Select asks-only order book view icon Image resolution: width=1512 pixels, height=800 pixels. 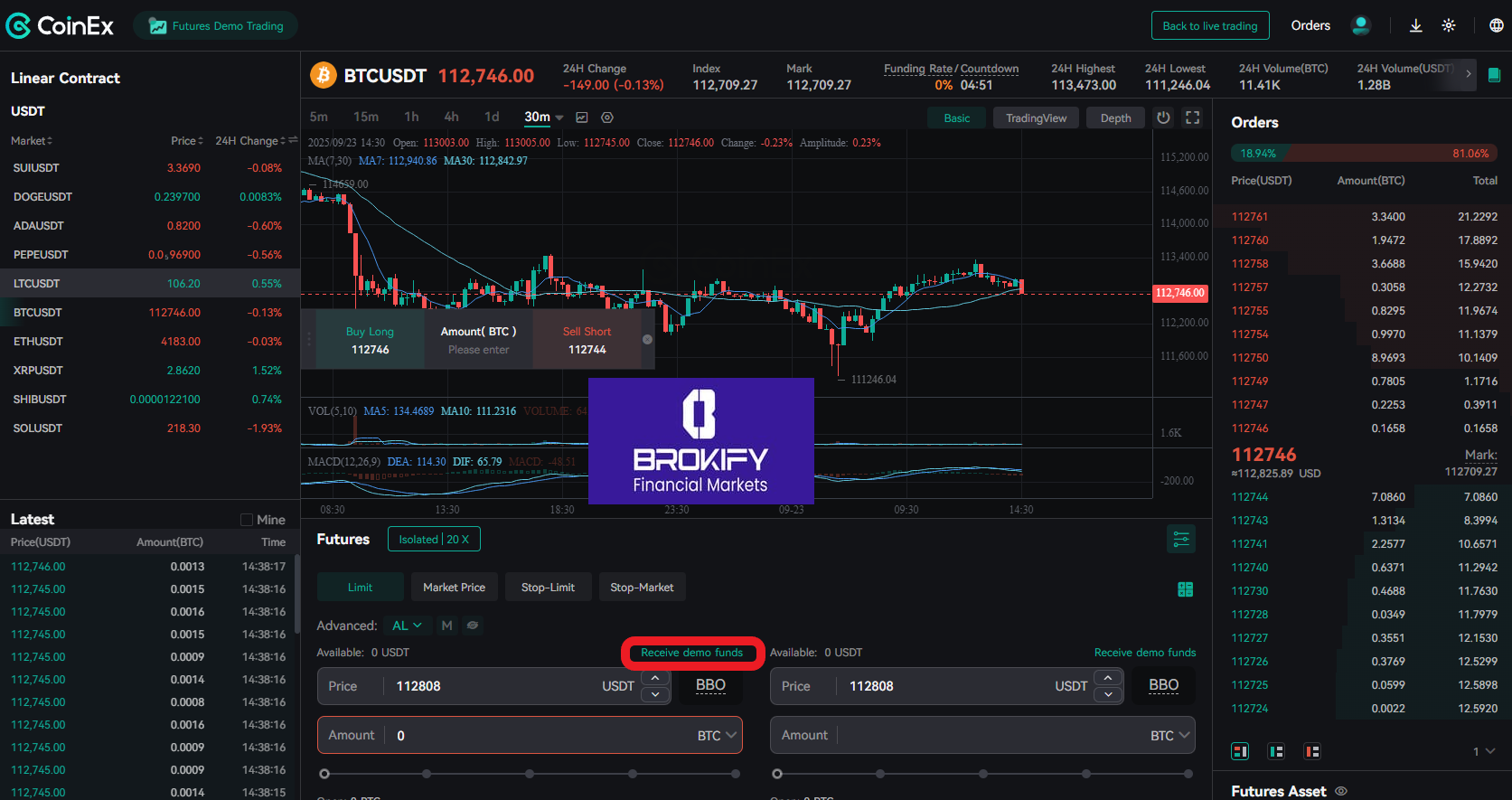1312,751
